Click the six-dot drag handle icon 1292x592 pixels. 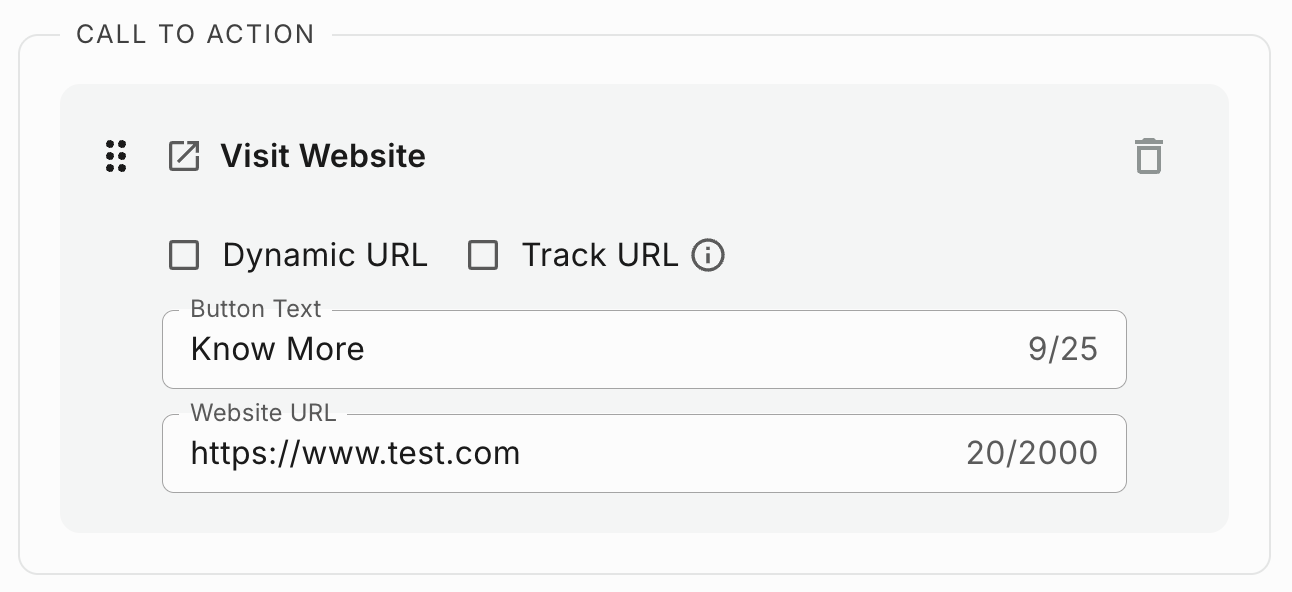click(116, 157)
